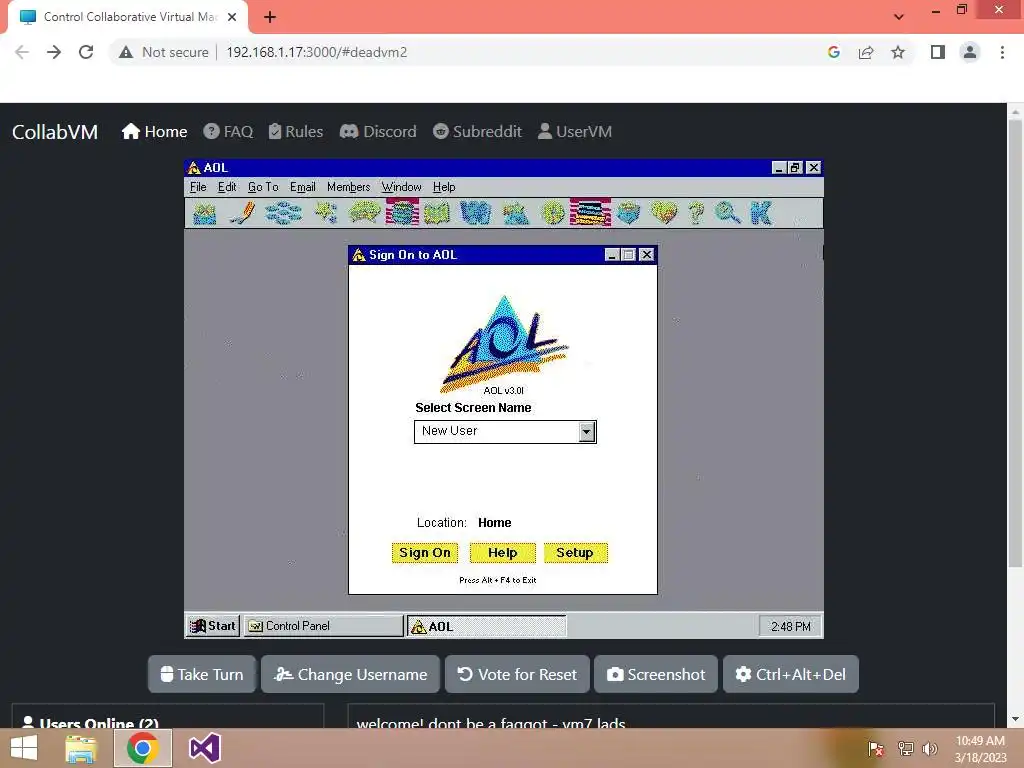1024x768 pixels.
Task: Click the Keyword 'K' toolbar icon
Action: [761, 214]
